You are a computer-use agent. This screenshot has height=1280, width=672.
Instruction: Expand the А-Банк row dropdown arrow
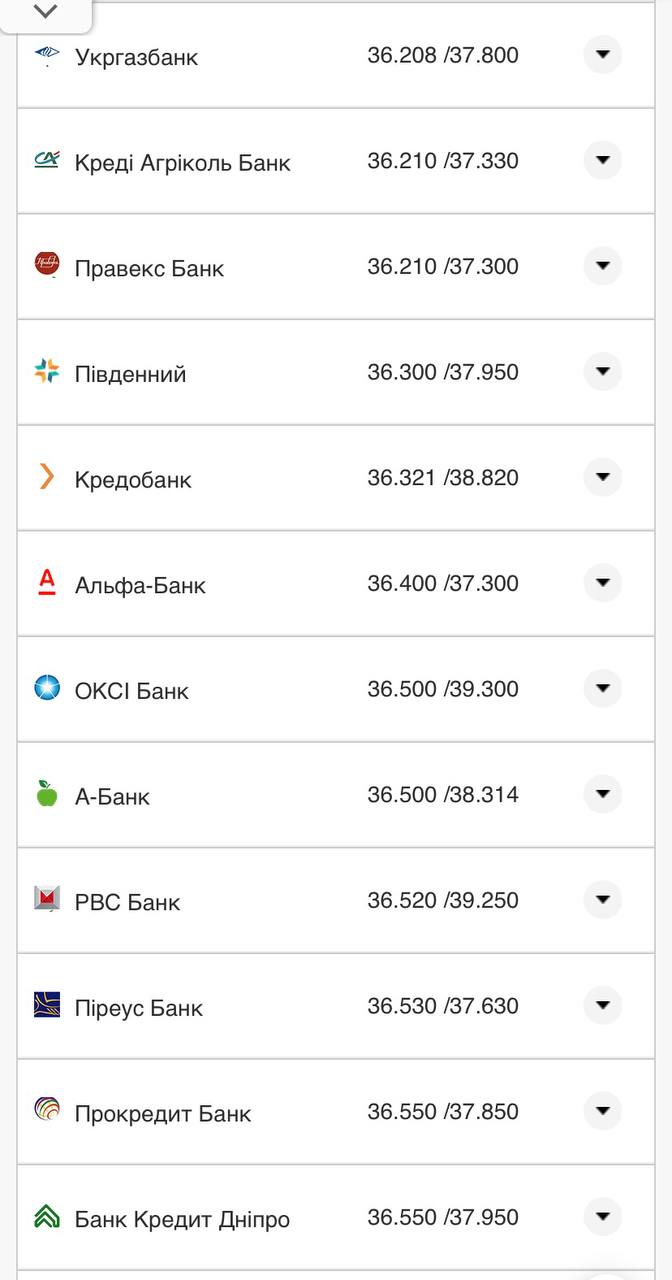coord(602,794)
